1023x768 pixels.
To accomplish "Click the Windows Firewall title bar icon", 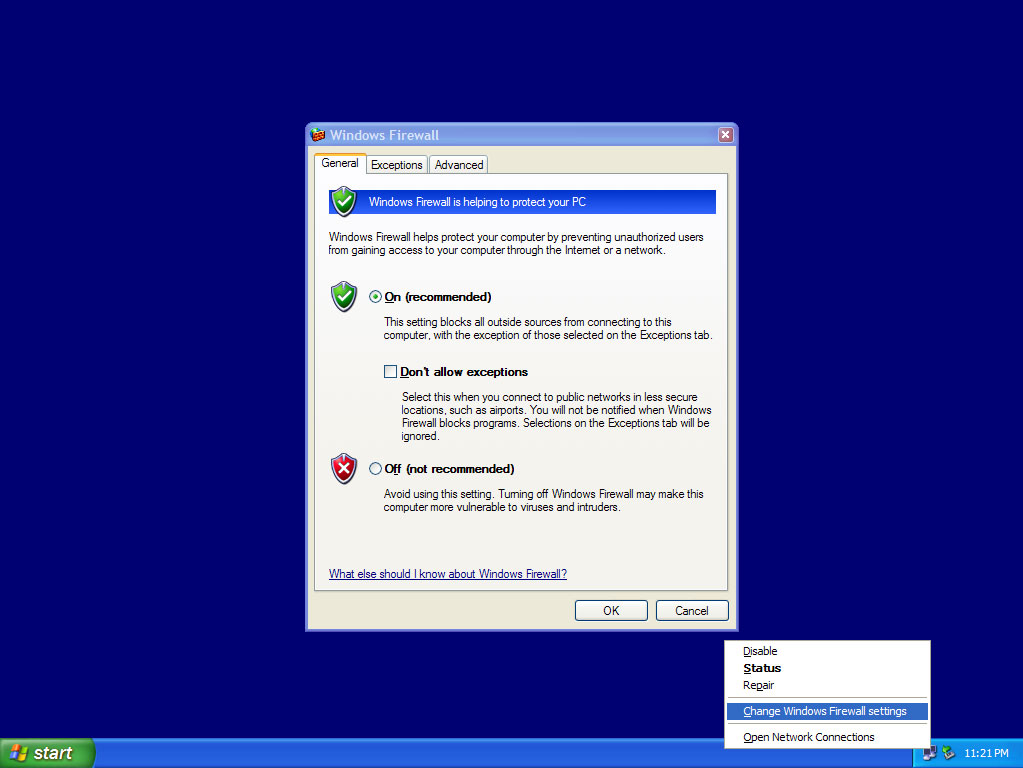I will (318, 135).
